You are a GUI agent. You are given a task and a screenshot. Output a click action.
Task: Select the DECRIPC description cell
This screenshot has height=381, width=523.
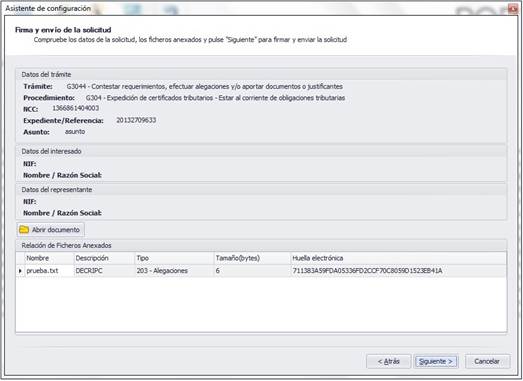(x=104, y=271)
